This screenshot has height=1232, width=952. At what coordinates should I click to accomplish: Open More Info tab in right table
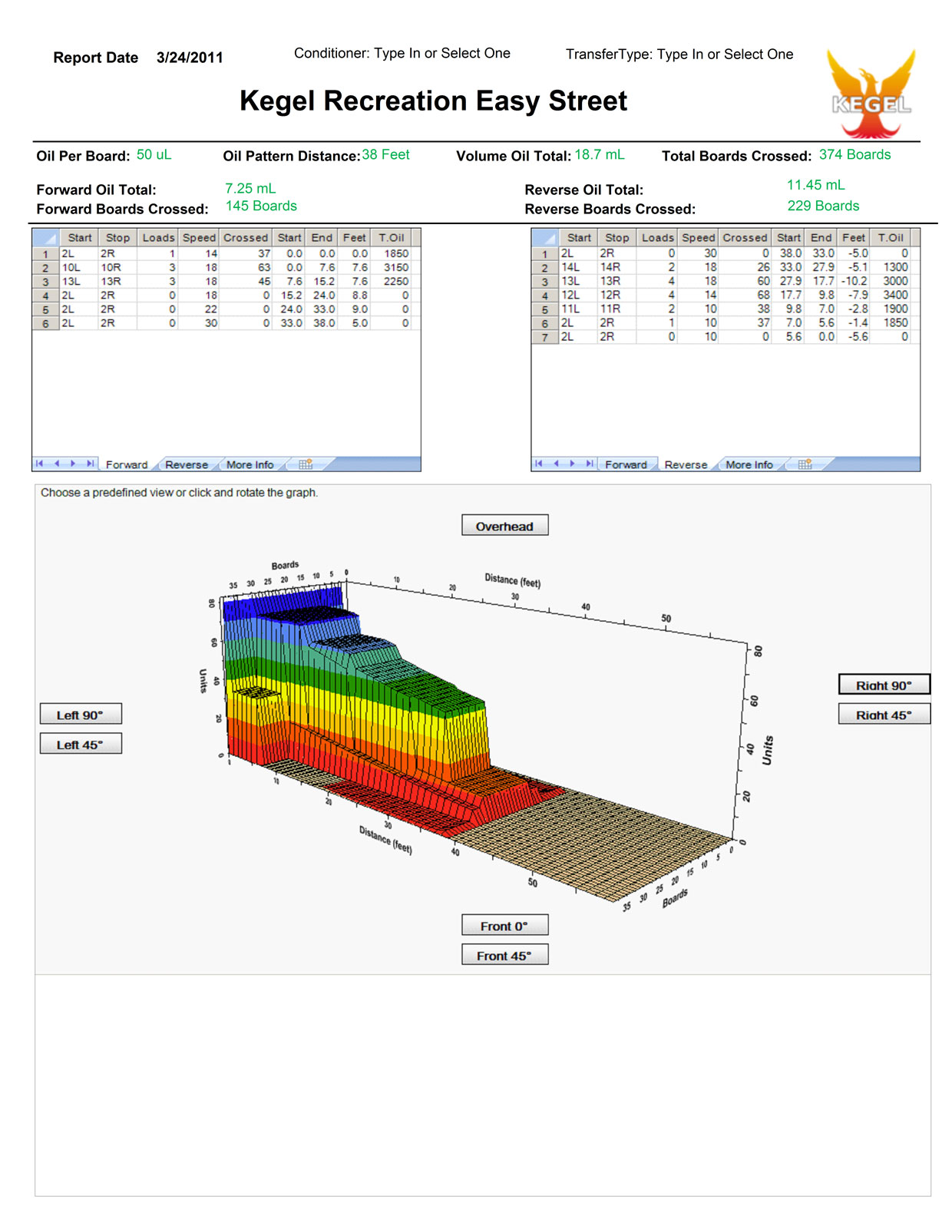click(x=749, y=465)
